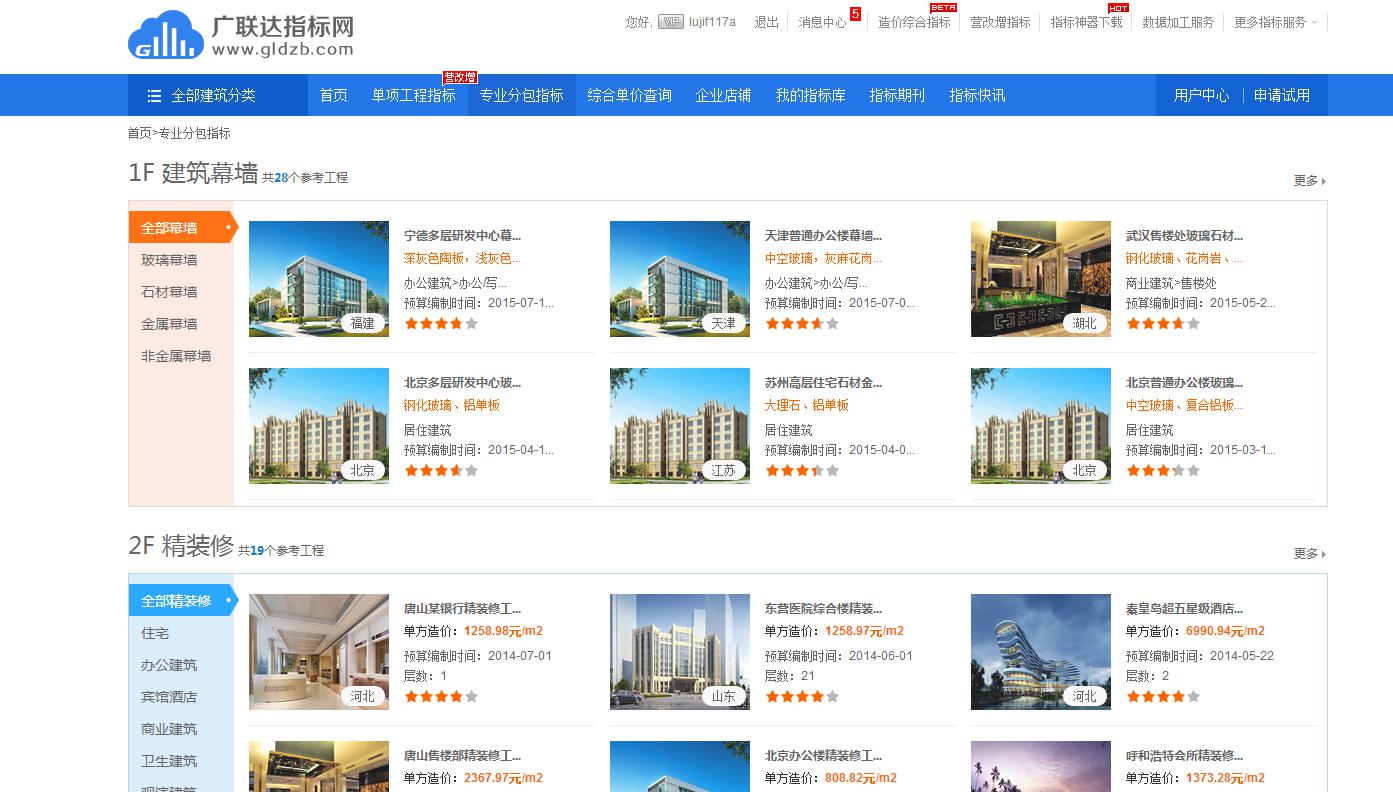This screenshot has width=1393, height=792.
Task: Filter 精装修 by 宾馆酒店
Action: click(169, 697)
